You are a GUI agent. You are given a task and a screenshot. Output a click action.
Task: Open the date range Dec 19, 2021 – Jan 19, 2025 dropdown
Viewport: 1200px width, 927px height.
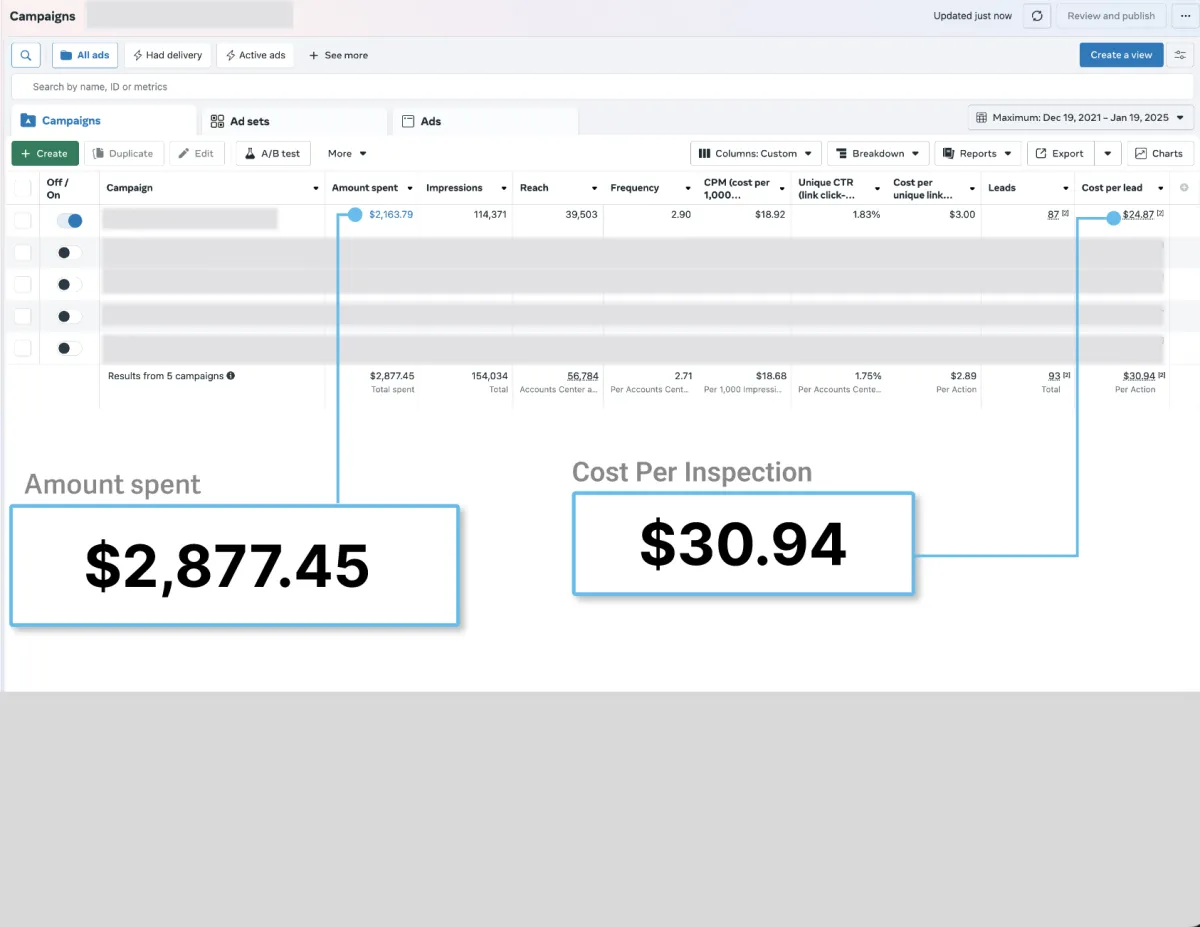(1081, 117)
